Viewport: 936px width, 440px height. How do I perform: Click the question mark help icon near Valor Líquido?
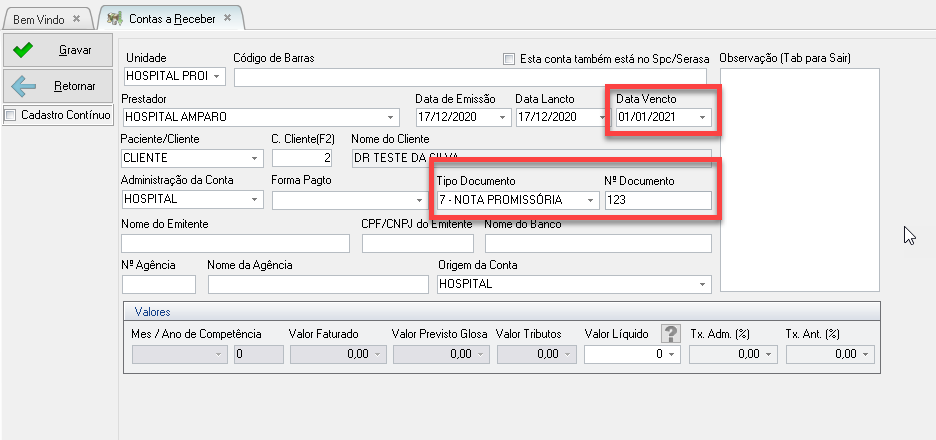point(671,333)
